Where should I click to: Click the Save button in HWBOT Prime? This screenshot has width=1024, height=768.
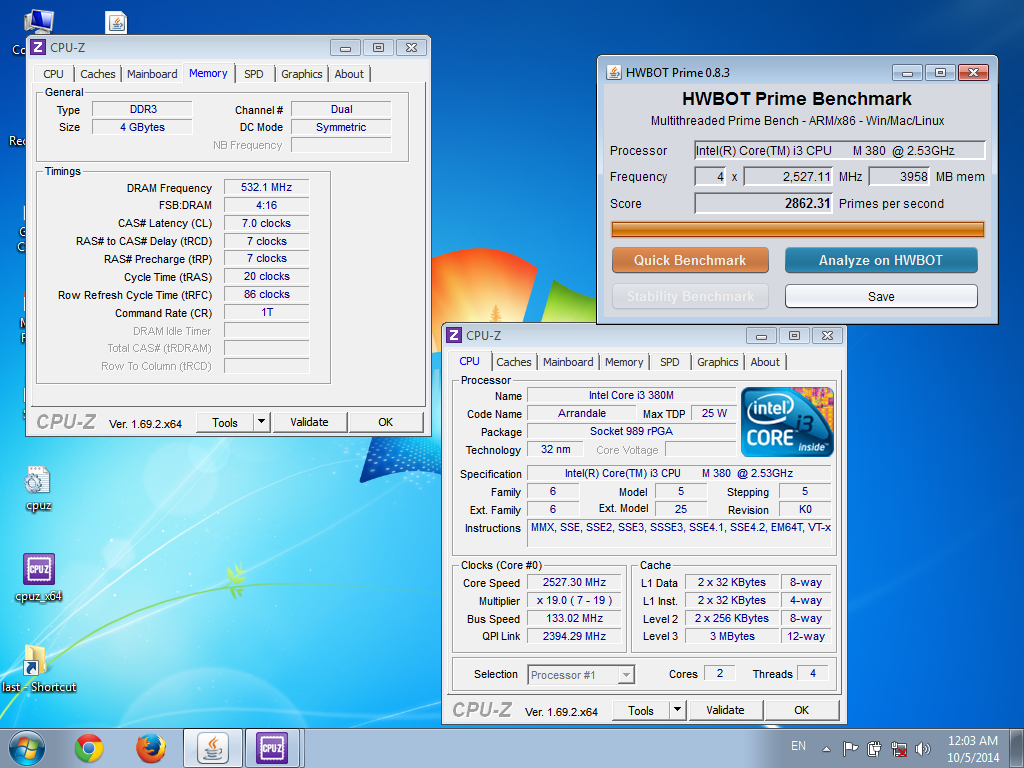pos(881,296)
